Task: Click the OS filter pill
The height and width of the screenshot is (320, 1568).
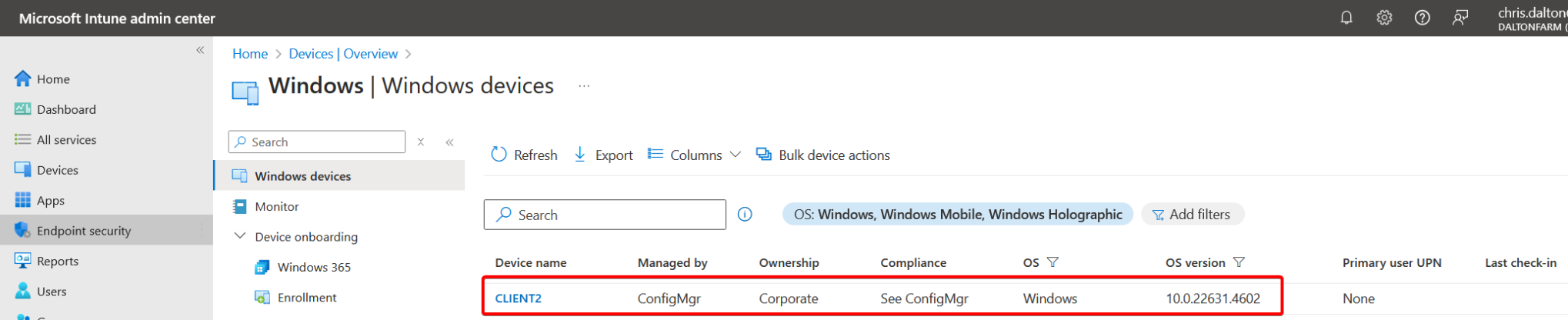Action: click(x=958, y=215)
